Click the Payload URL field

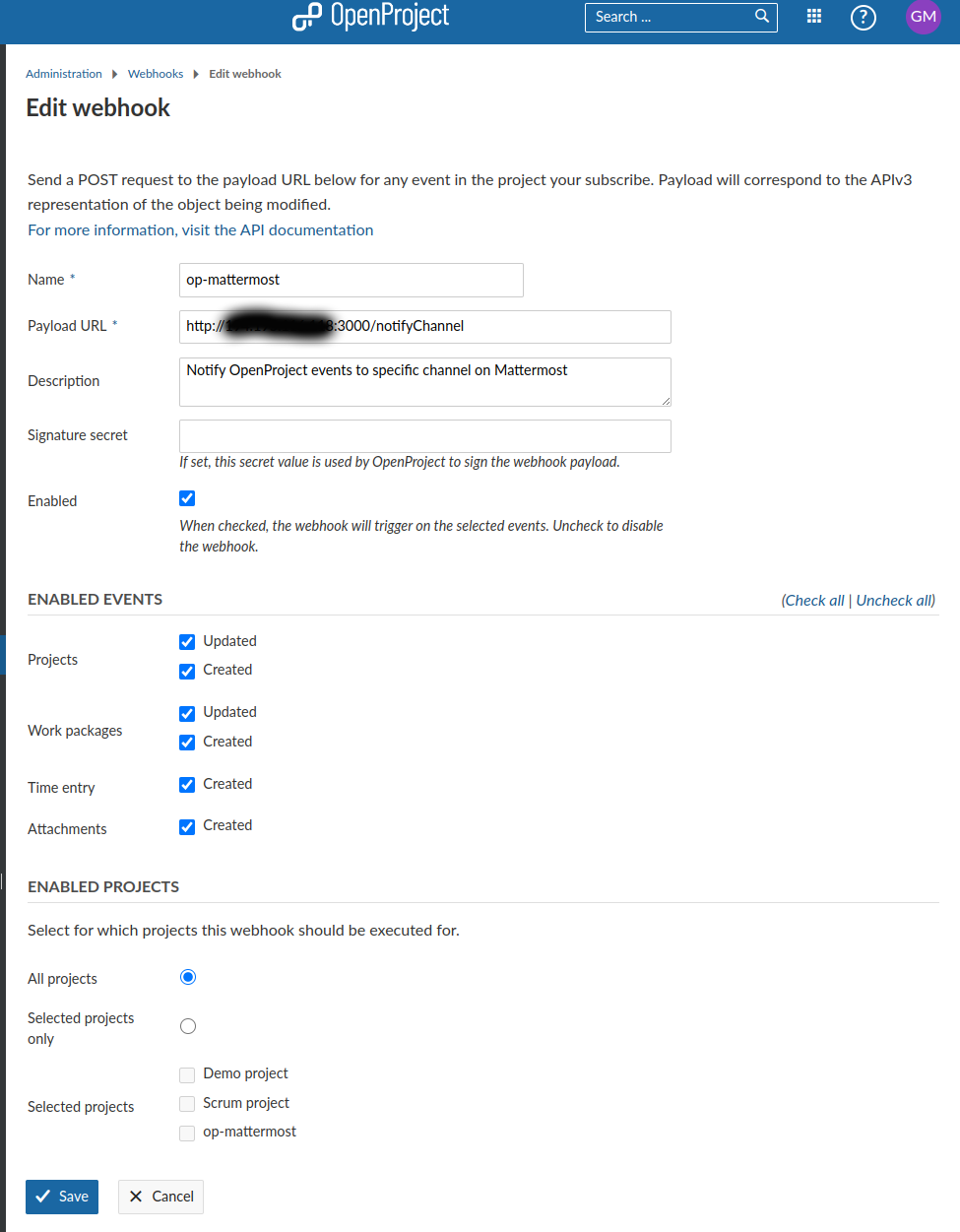tap(425, 327)
